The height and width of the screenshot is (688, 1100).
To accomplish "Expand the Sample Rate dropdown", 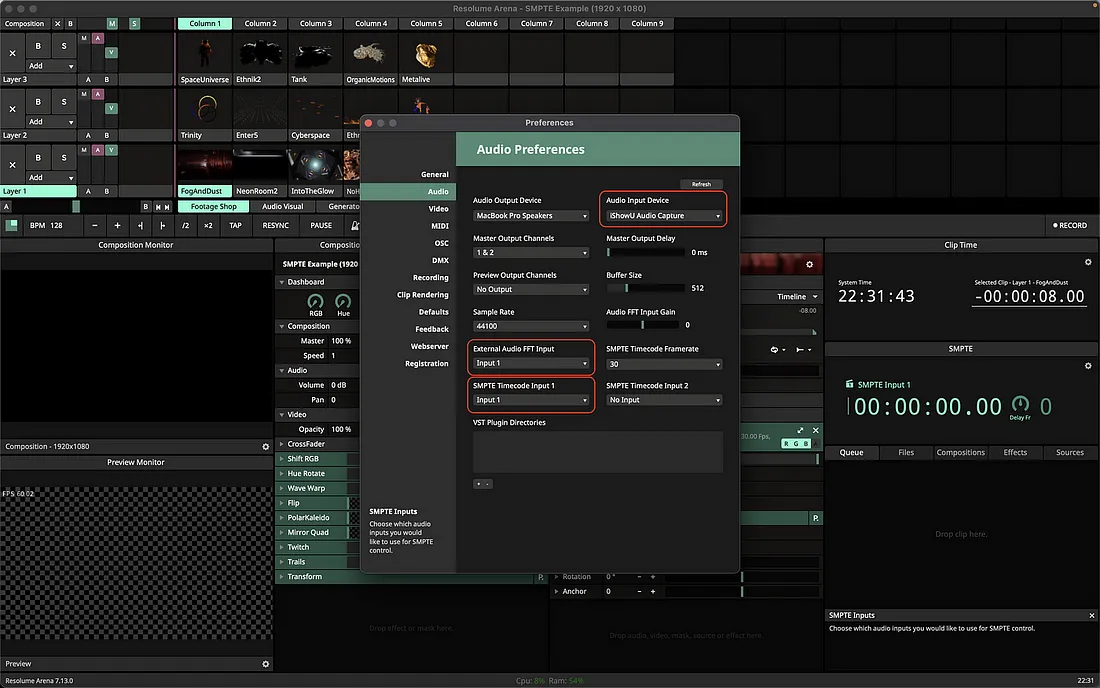I will click(531, 327).
